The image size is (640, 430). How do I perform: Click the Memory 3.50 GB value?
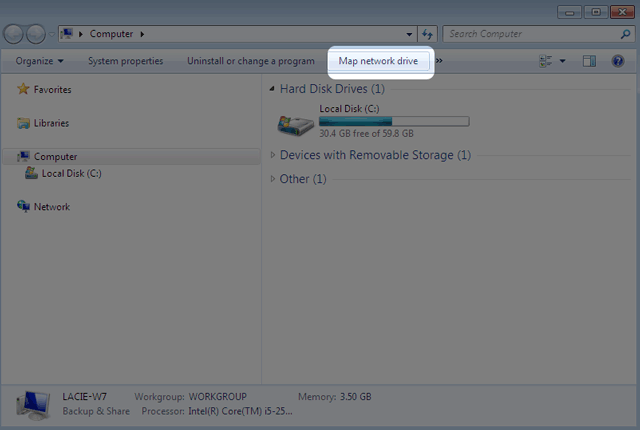click(x=356, y=397)
